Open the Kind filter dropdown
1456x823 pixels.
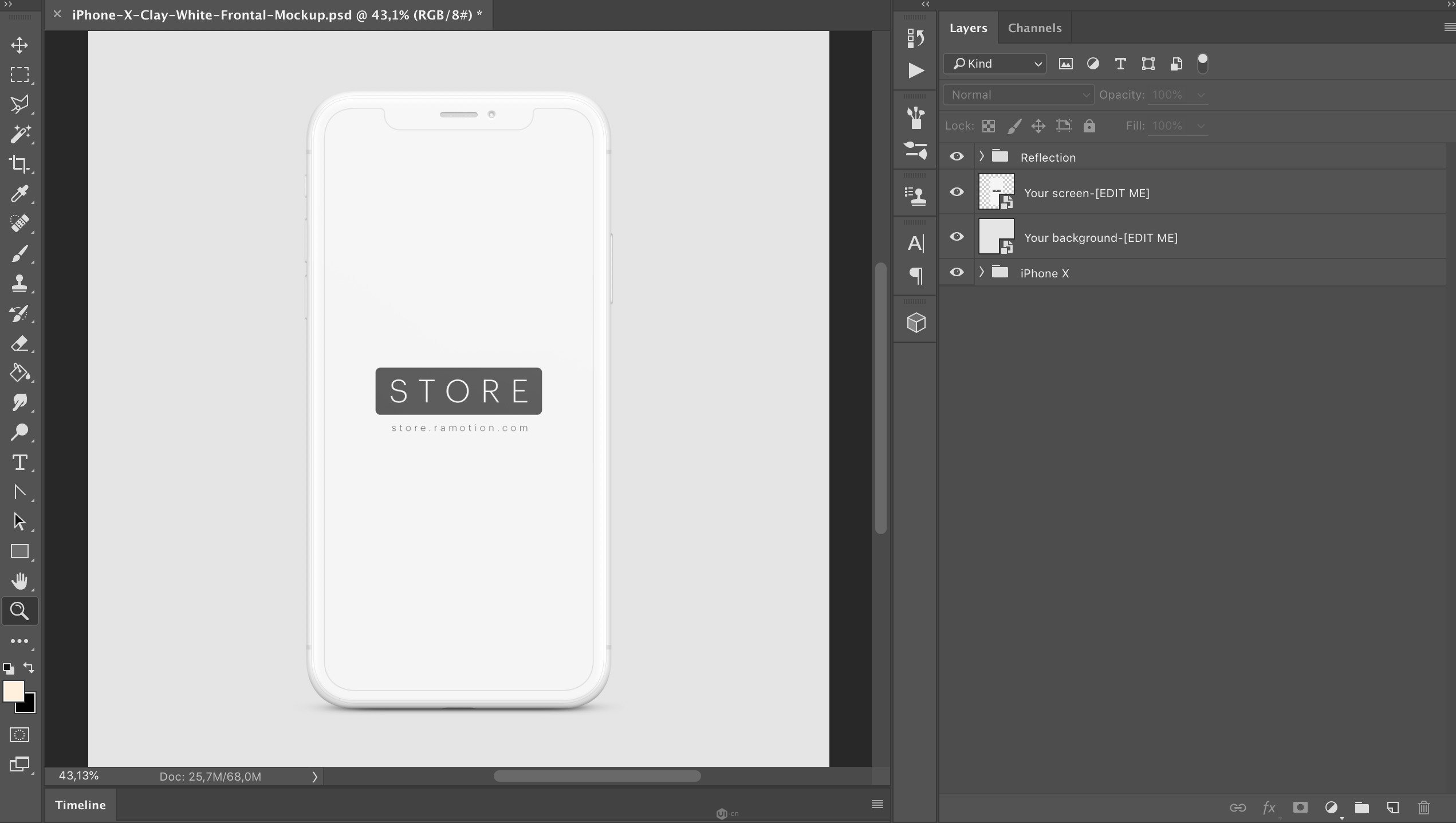coord(995,64)
